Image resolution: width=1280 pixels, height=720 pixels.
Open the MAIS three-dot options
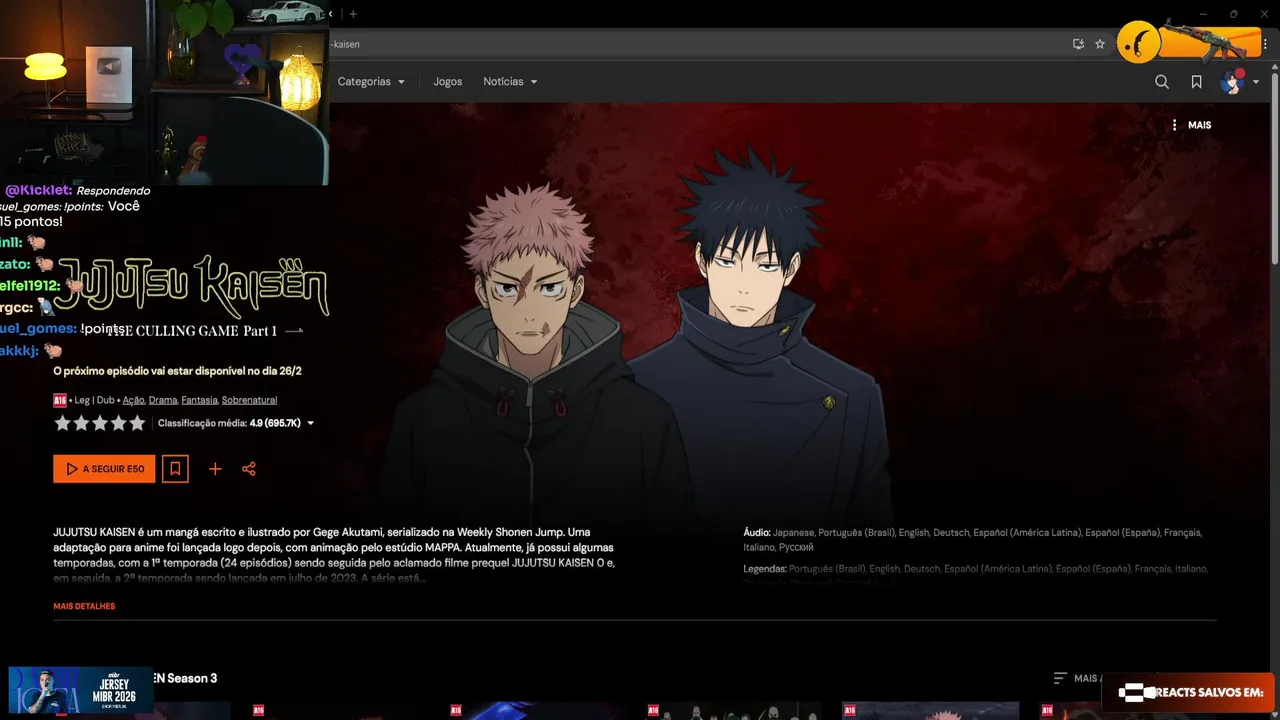pos(1191,125)
